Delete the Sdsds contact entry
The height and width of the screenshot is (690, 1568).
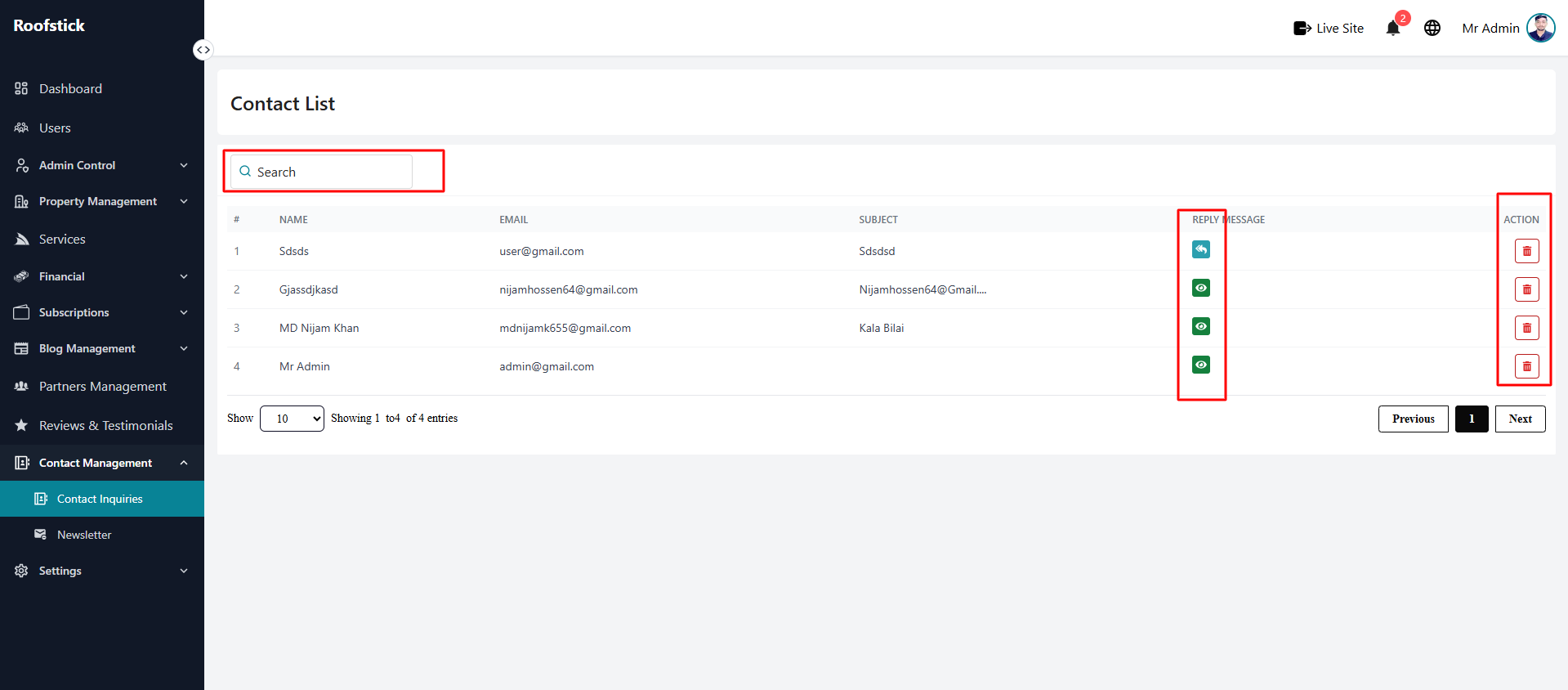(x=1526, y=251)
